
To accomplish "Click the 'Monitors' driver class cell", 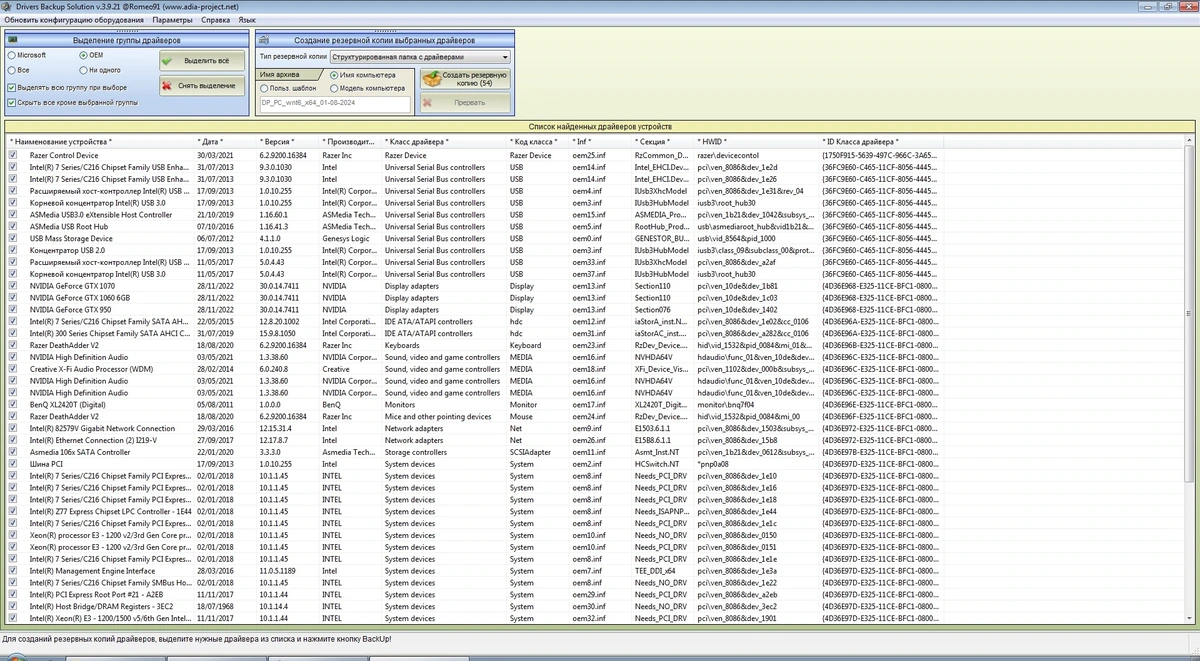I will tap(401, 405).
